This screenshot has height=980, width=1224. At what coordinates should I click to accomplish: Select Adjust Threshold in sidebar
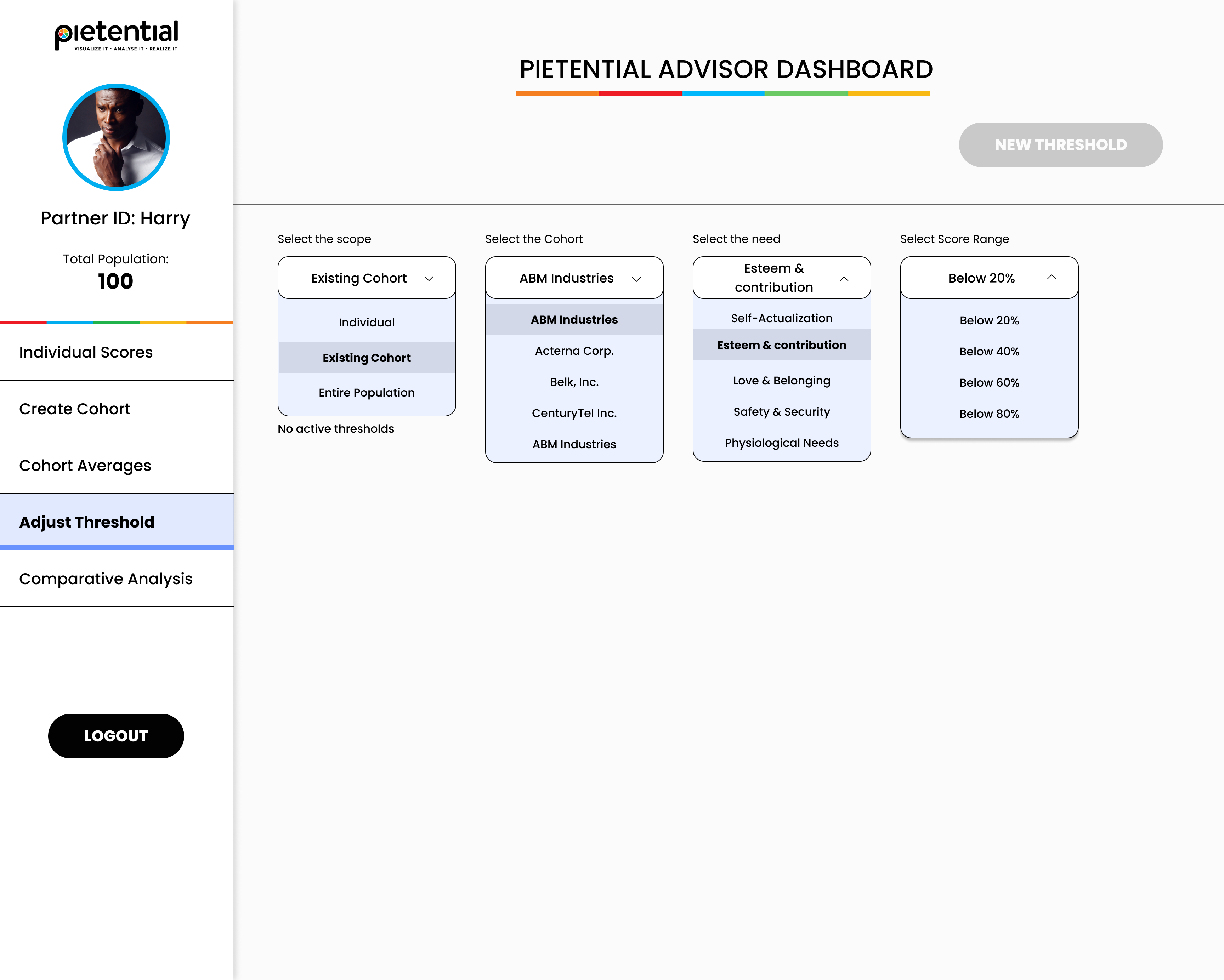(x=117, y=522)
